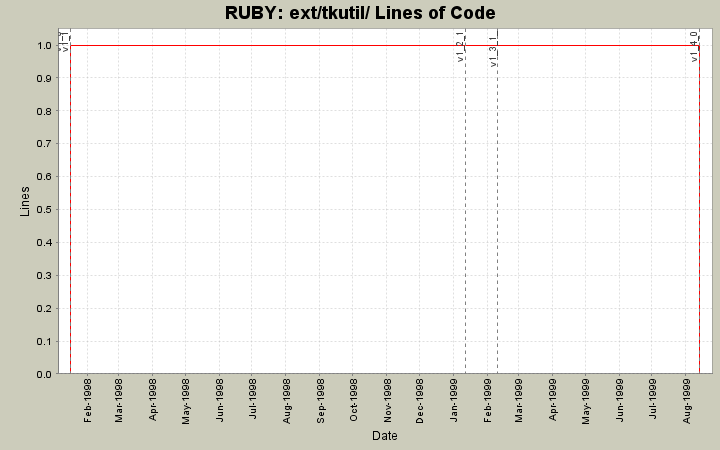Click the y-axis tick label 0.1
720x450 pixels.
coord(44,342)
